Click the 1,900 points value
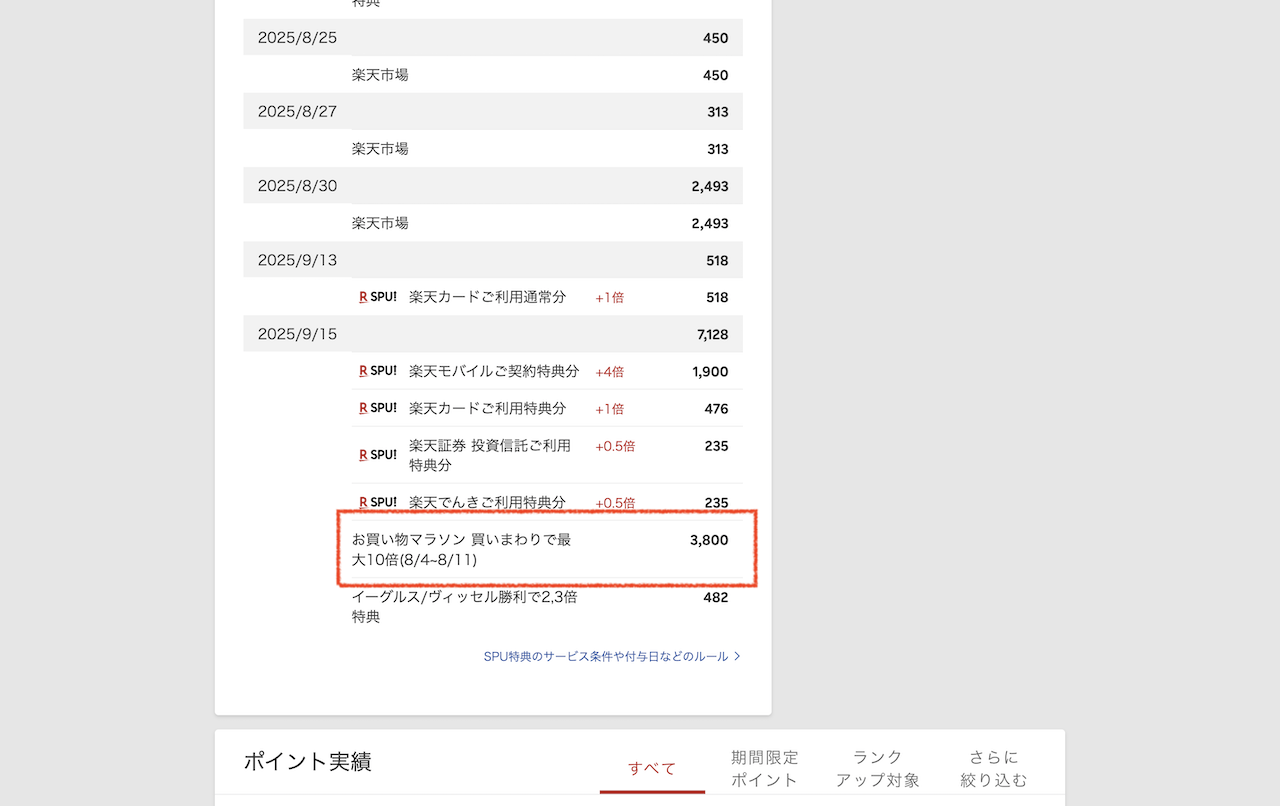Screen dimensions: 1280x806 710,371
